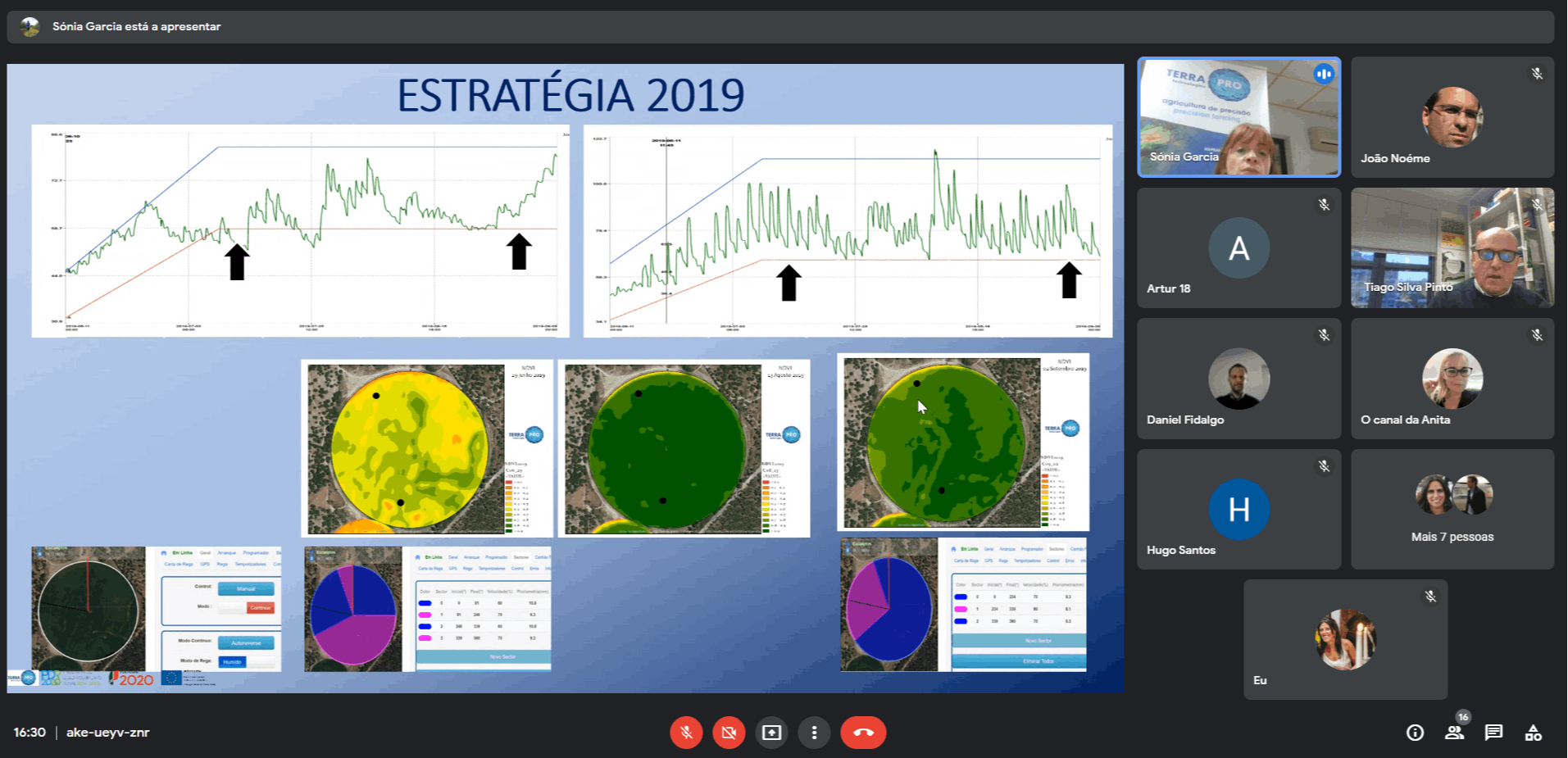This screenshot has width=1568, height=758.
Task: Click João Noéme's participant tile
Action: pos(1452,117)
